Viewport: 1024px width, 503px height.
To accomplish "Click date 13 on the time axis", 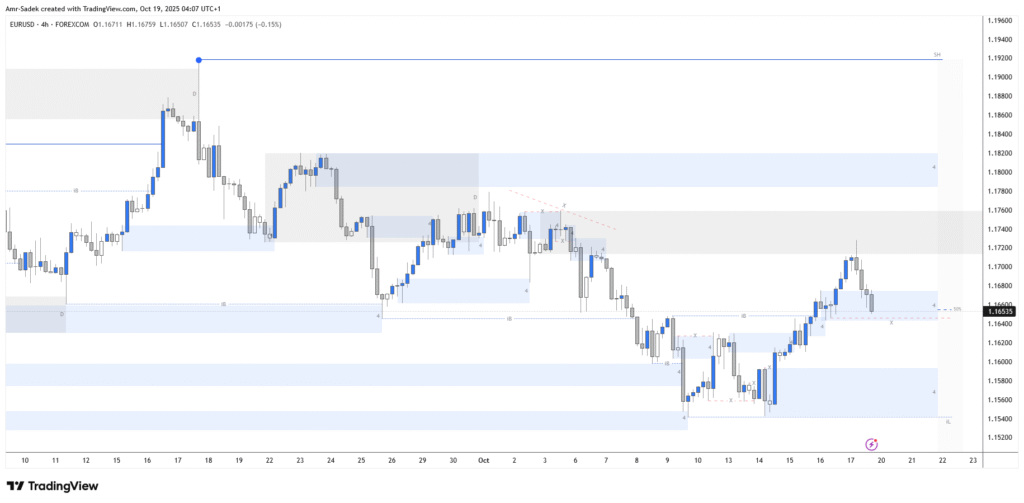I will 728,460.
